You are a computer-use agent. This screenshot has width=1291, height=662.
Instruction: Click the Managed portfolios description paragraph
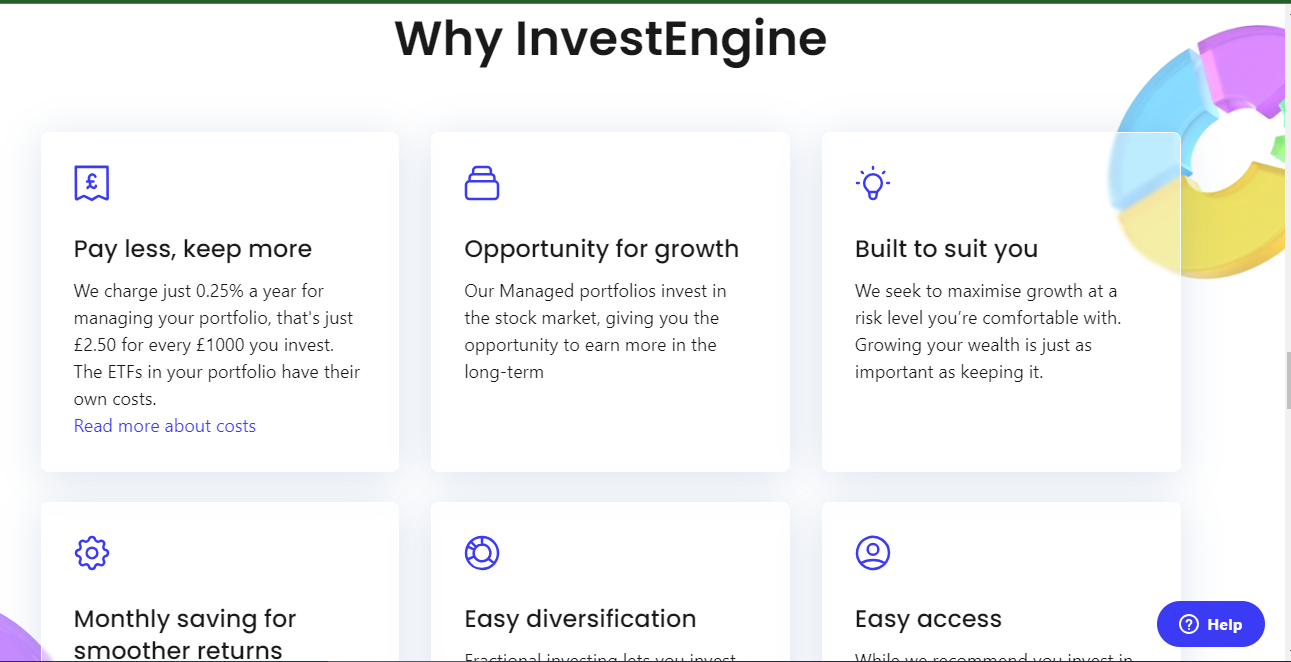(x=595, y=331)
